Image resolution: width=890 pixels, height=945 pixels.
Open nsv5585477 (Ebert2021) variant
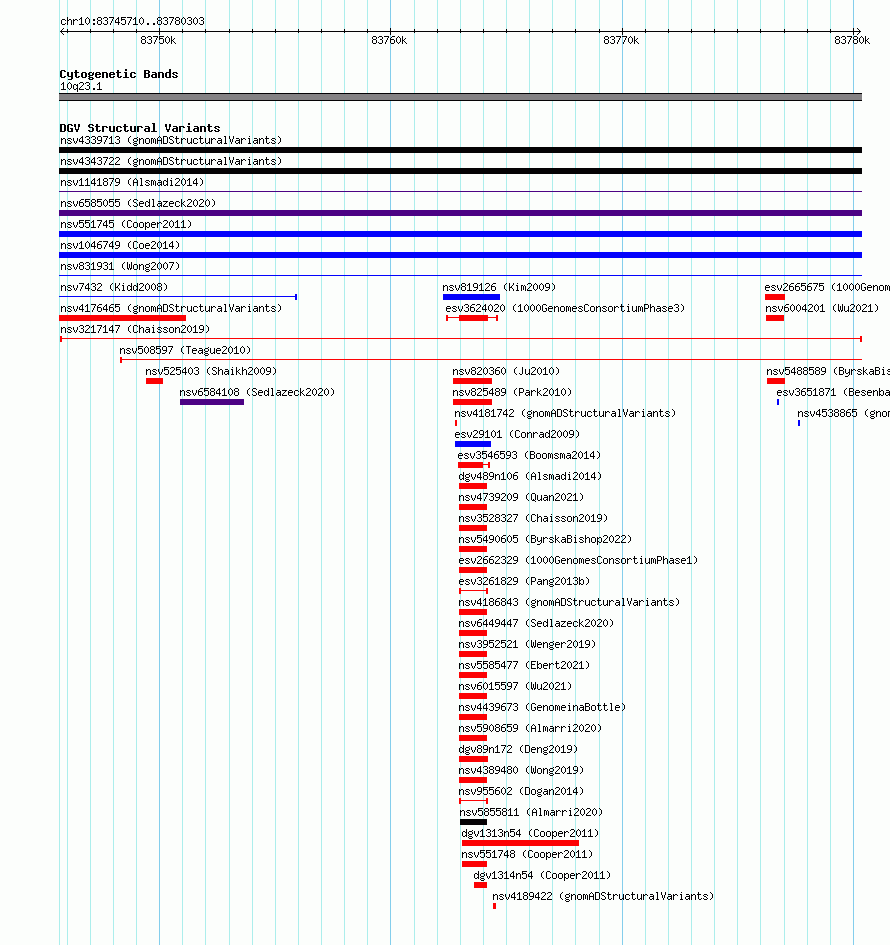tap(524, 665)
